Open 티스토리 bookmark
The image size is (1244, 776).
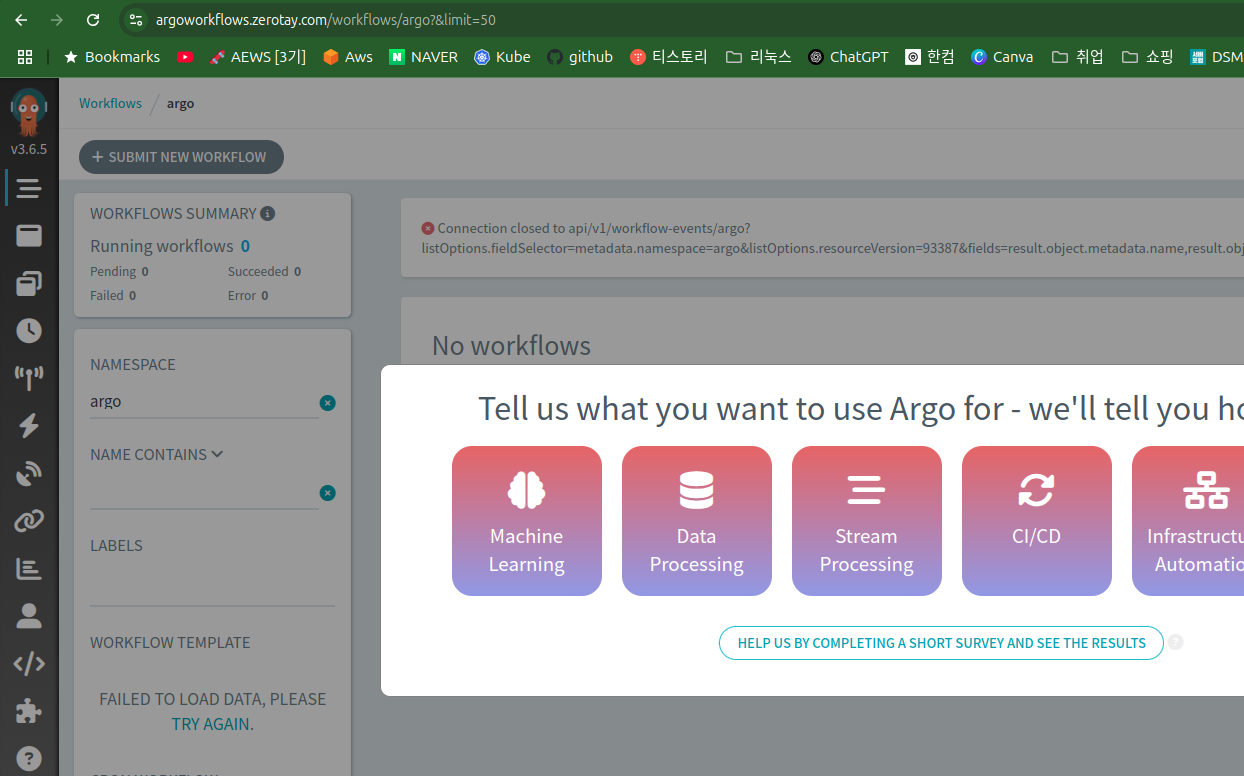click(669, 57)
